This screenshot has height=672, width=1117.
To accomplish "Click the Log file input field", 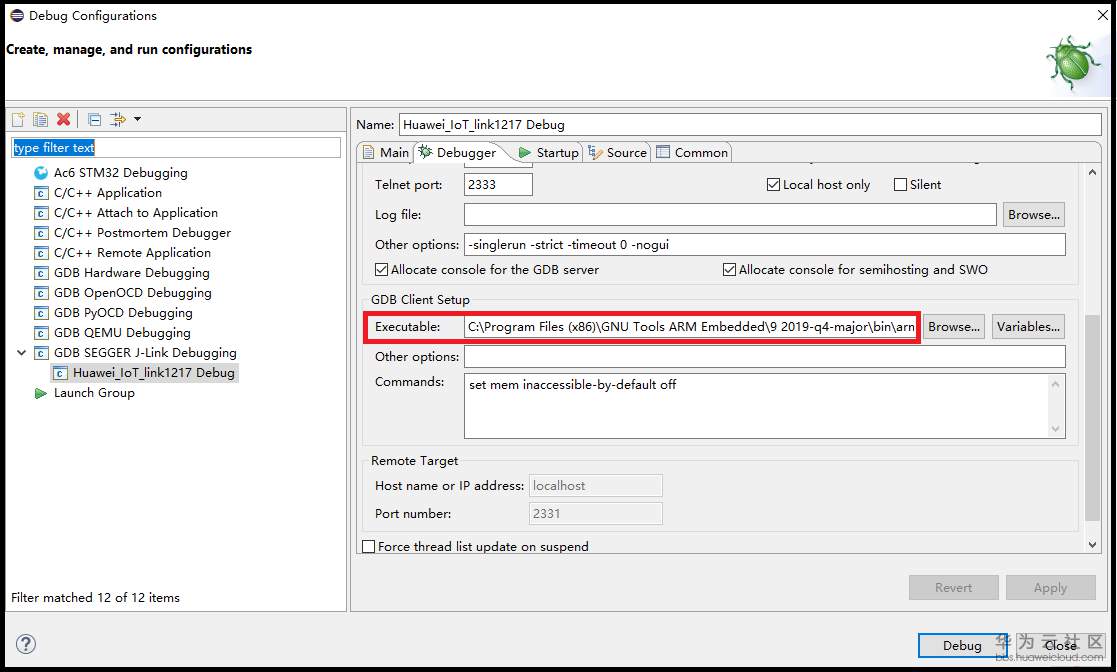I will (x=730, y=214).
